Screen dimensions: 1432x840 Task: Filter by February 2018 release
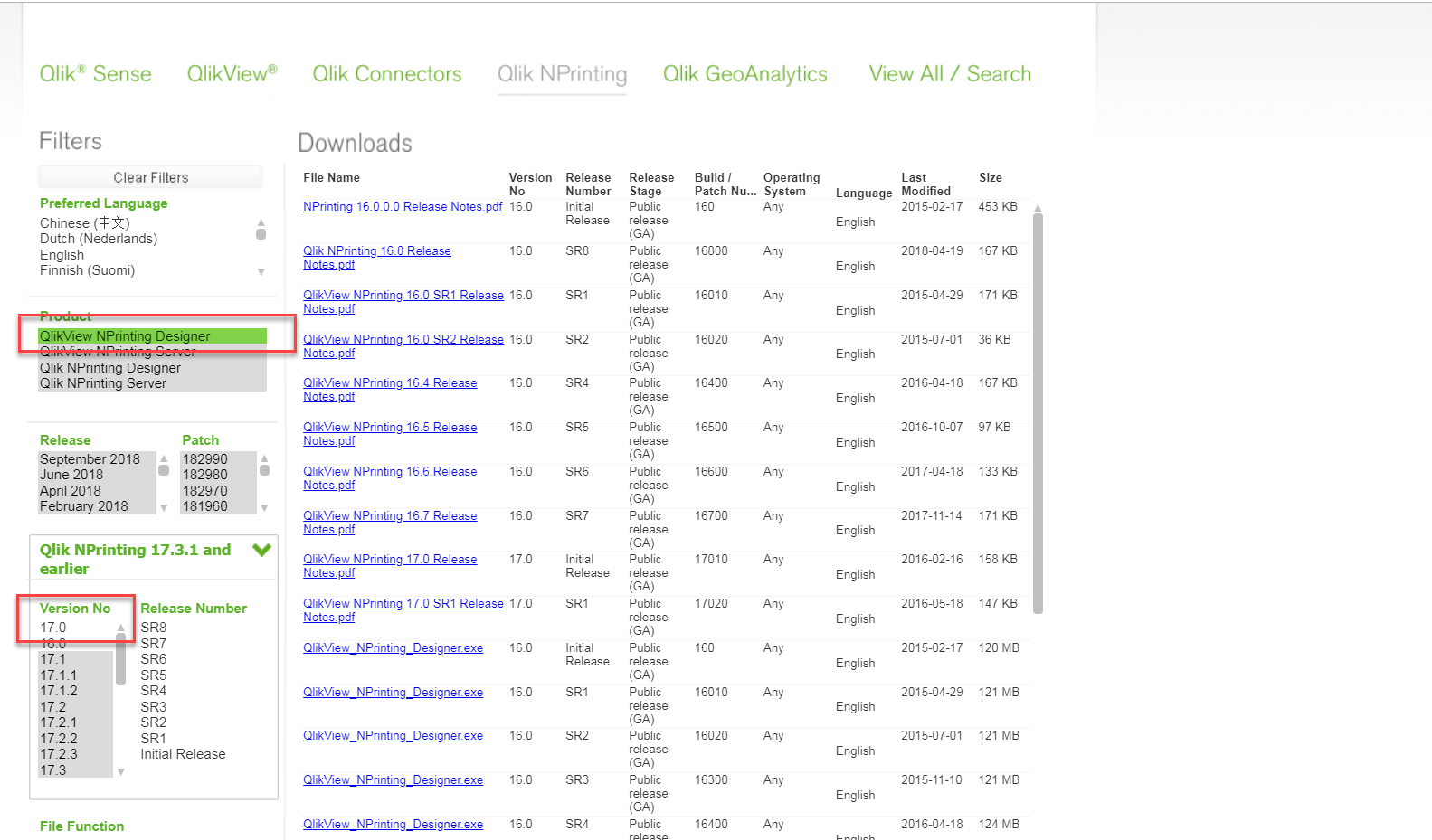point(97,506)
